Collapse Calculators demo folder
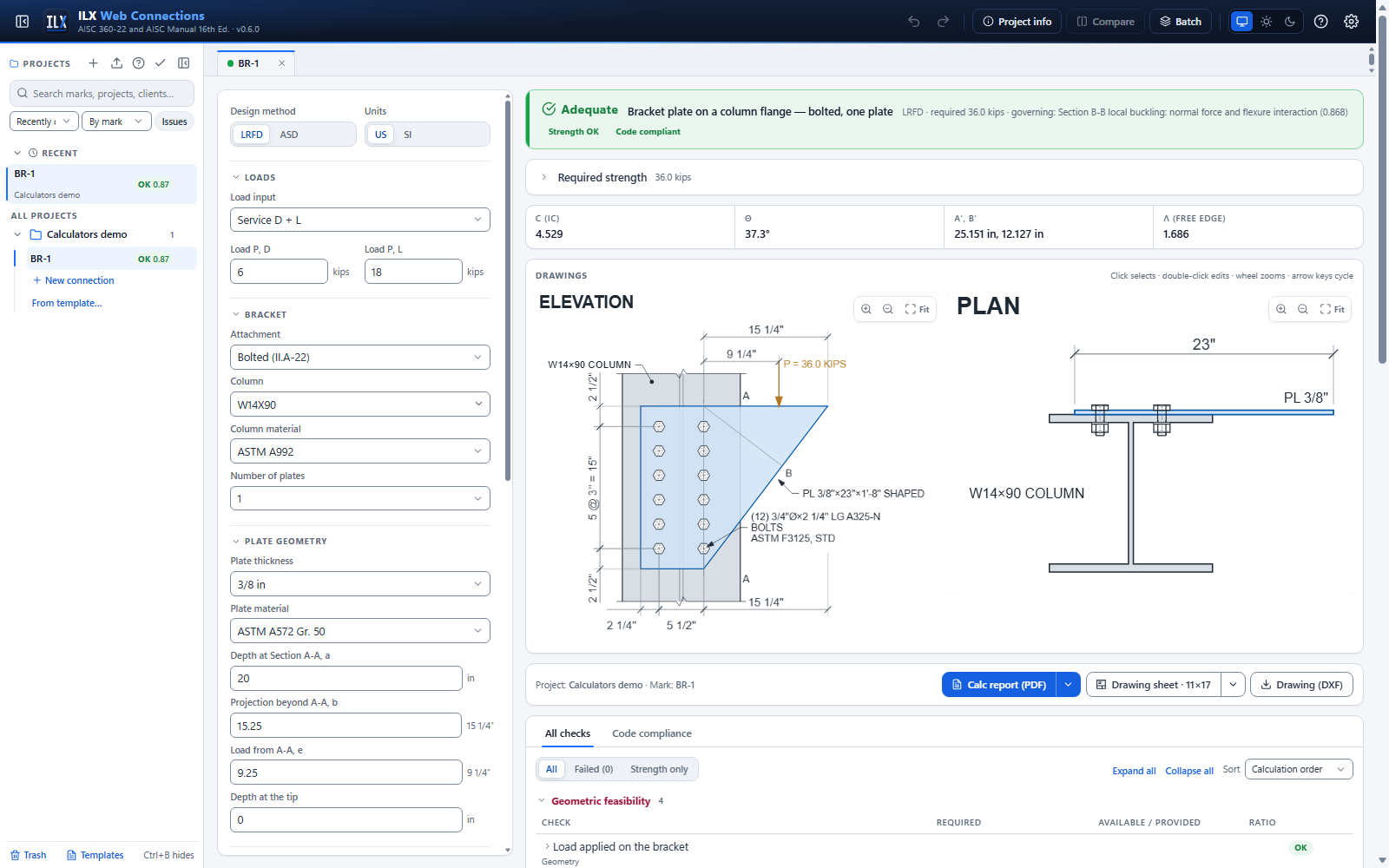The height and width of the screenshot is (868, 1389). click(17, 234)
